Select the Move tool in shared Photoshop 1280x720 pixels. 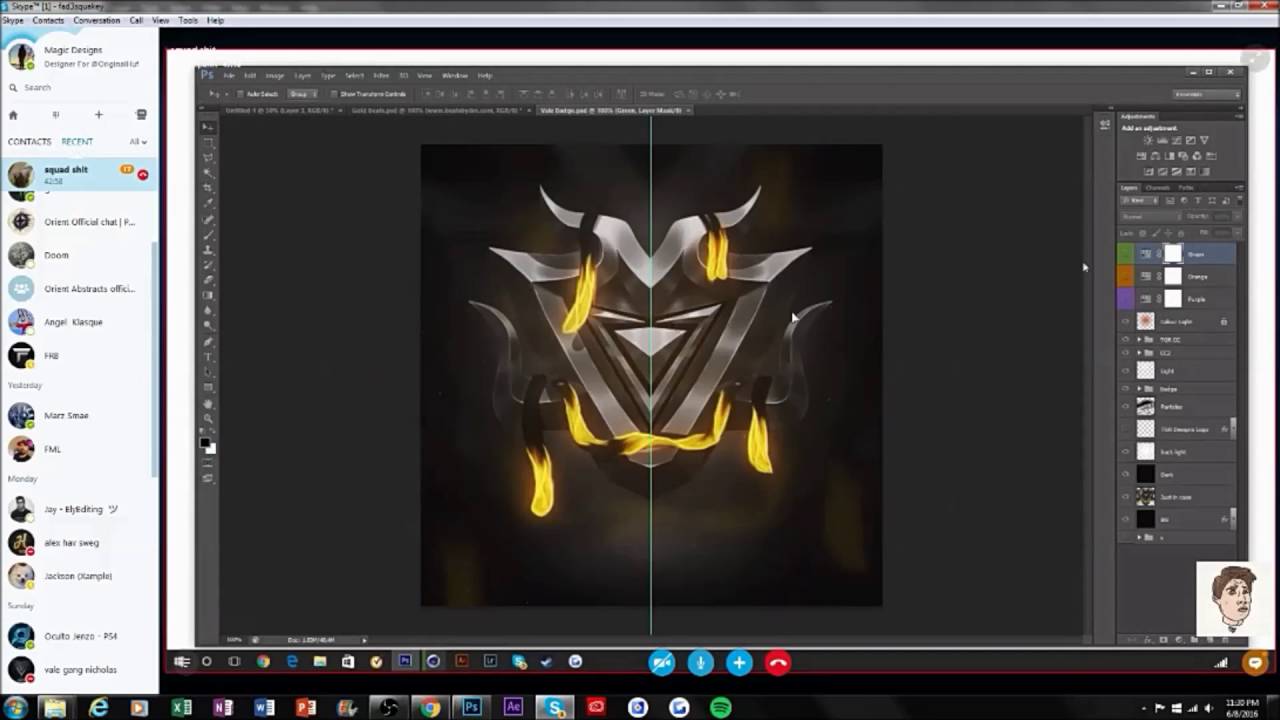[208, 127]
